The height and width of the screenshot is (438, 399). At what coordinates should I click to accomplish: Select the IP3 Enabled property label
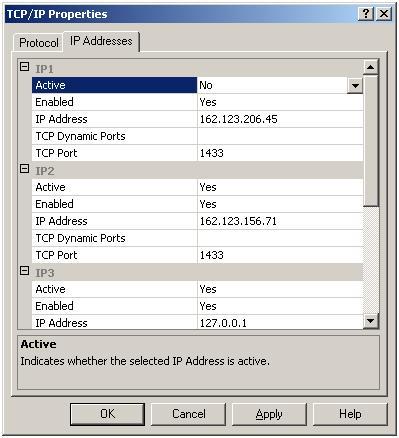(54, 306)
